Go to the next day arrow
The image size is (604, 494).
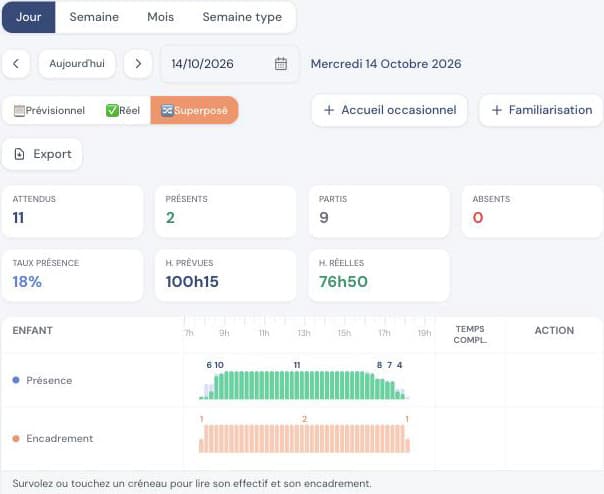[138, 64]
